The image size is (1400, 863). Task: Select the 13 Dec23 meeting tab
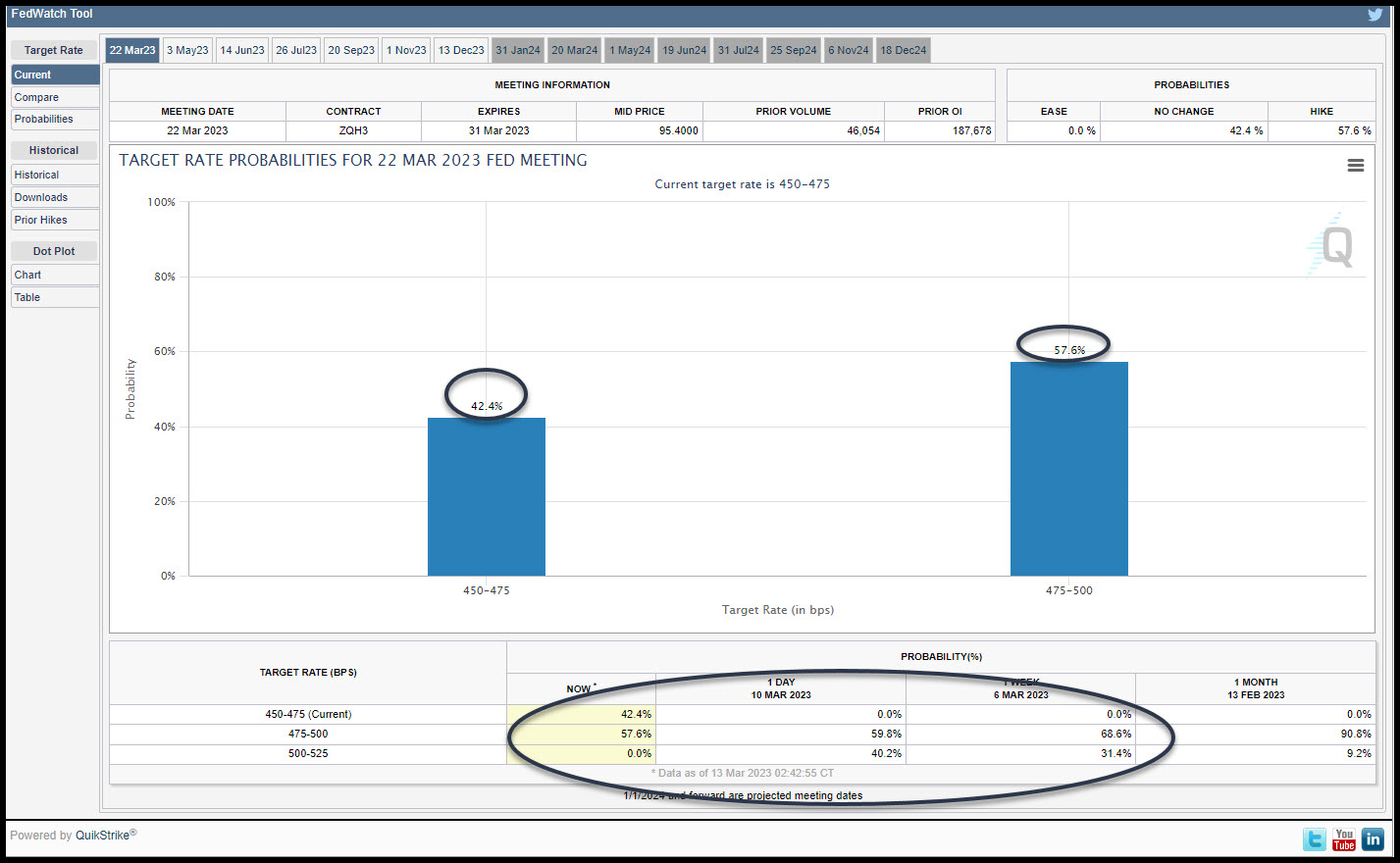[x=461, y=50]
